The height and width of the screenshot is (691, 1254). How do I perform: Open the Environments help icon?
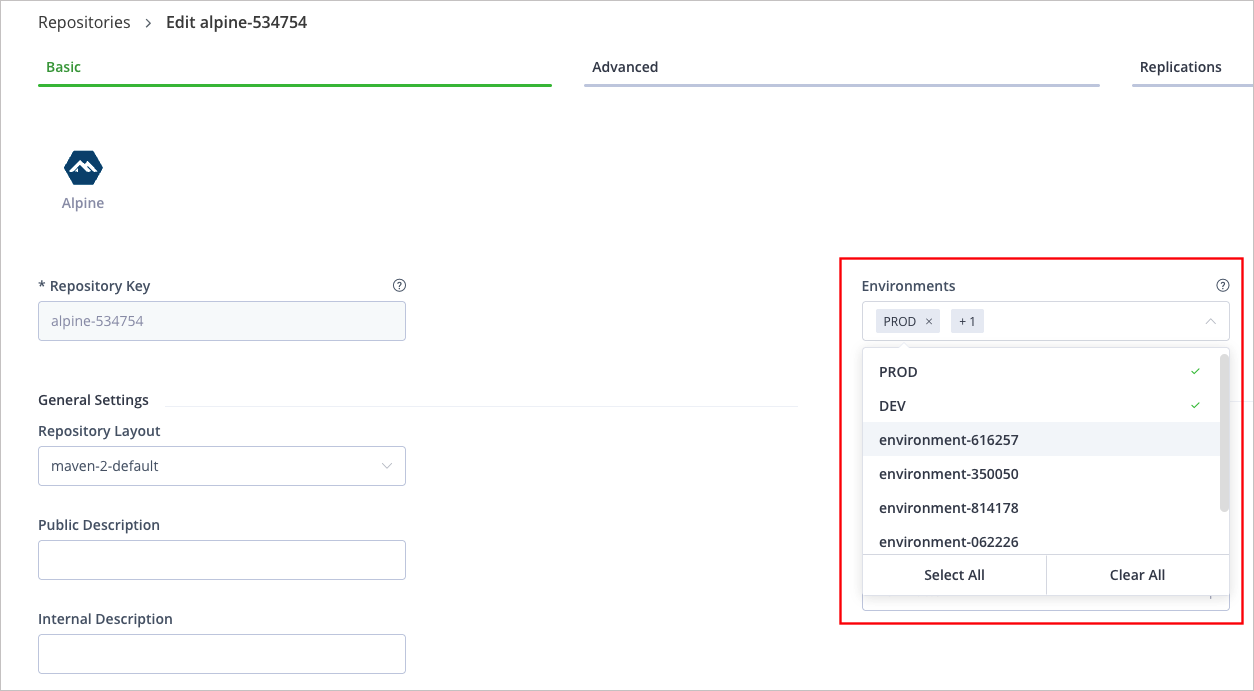pyautogui.click(x=1222, y=284)
